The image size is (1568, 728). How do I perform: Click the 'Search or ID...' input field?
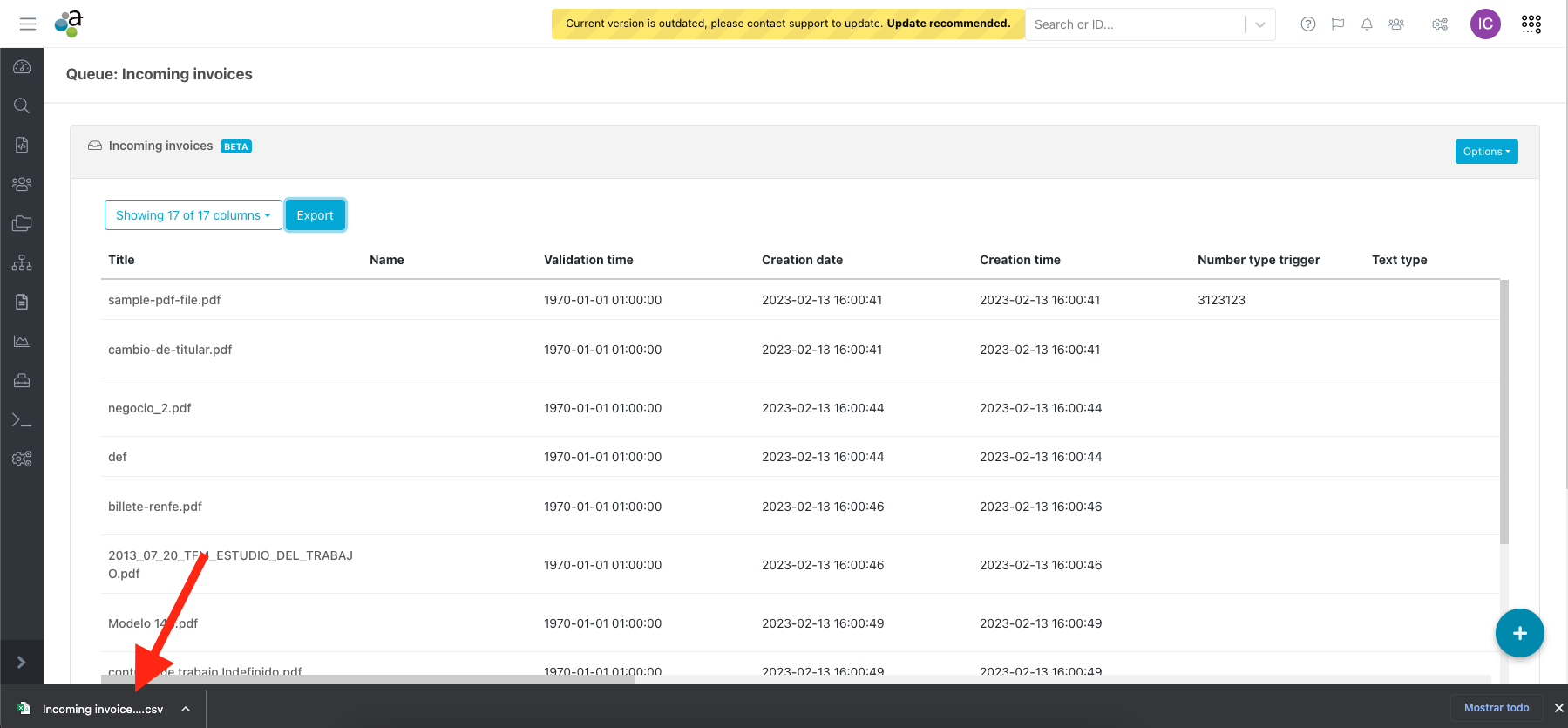[1133, 24]
